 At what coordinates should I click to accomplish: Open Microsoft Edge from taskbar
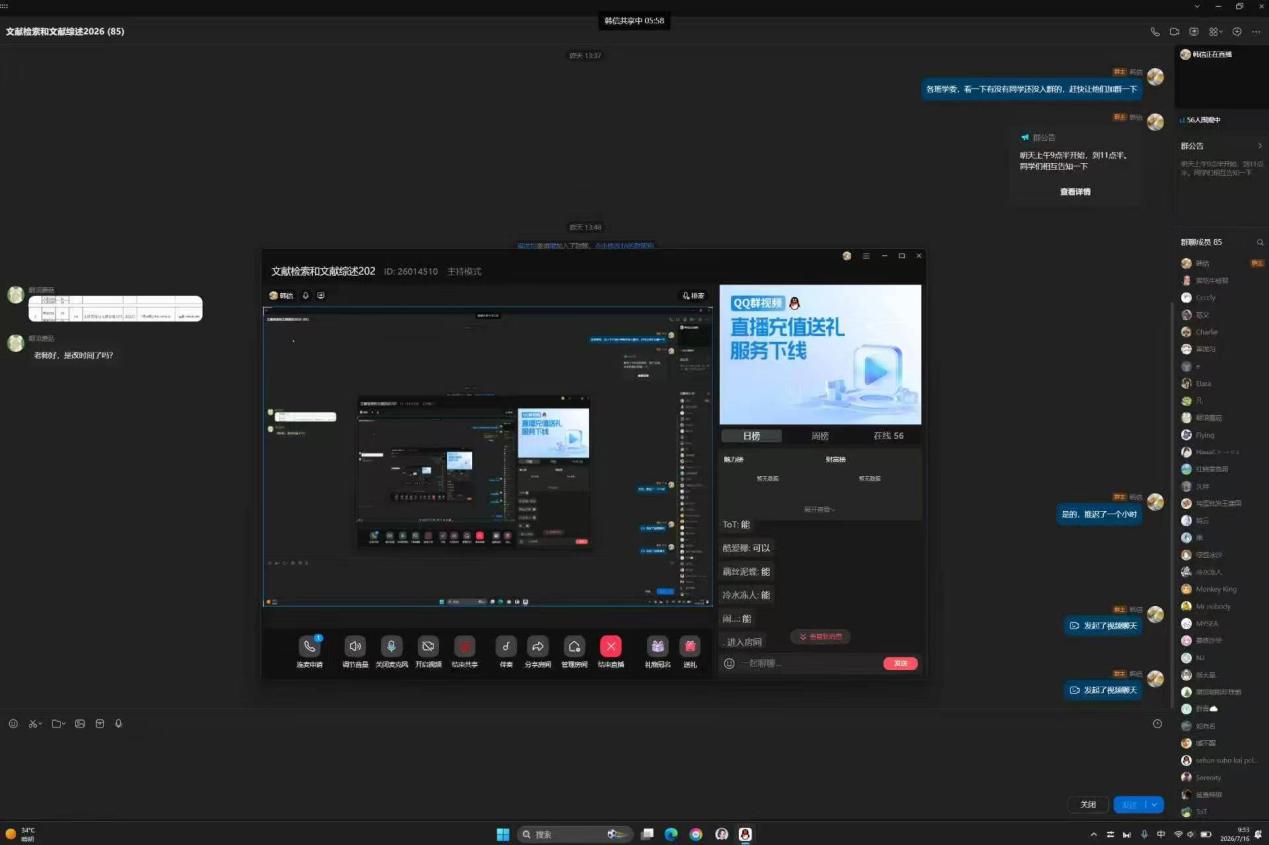coord(671,834)
